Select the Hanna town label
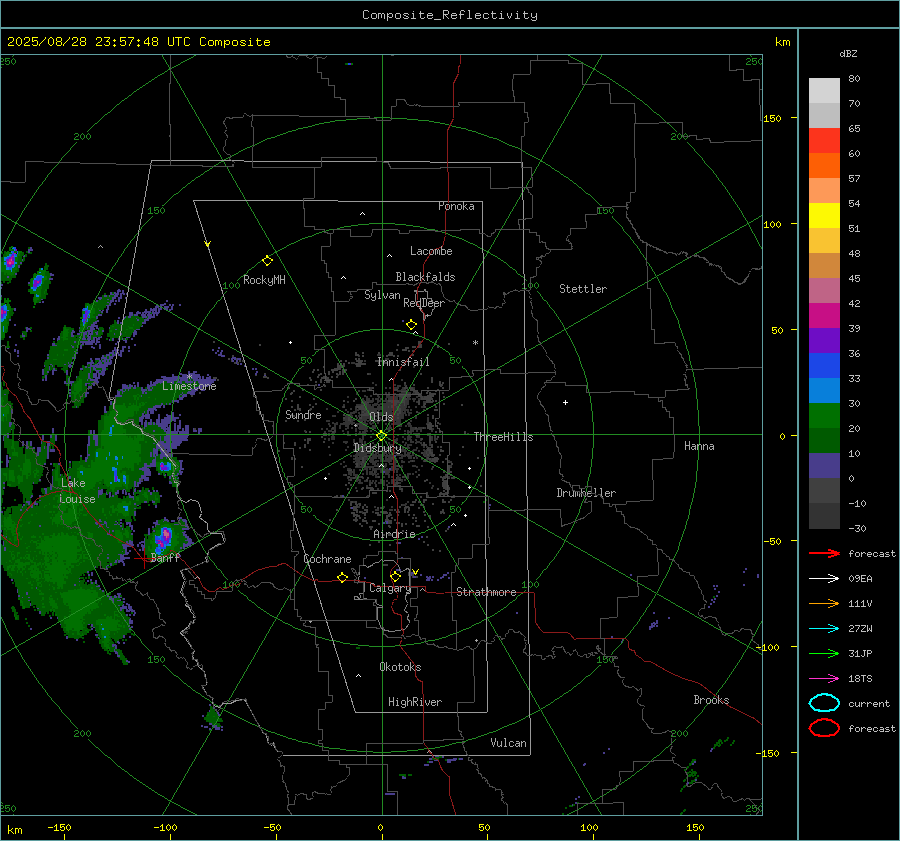This screenshot has height=841, width=900. pos(699,446)
